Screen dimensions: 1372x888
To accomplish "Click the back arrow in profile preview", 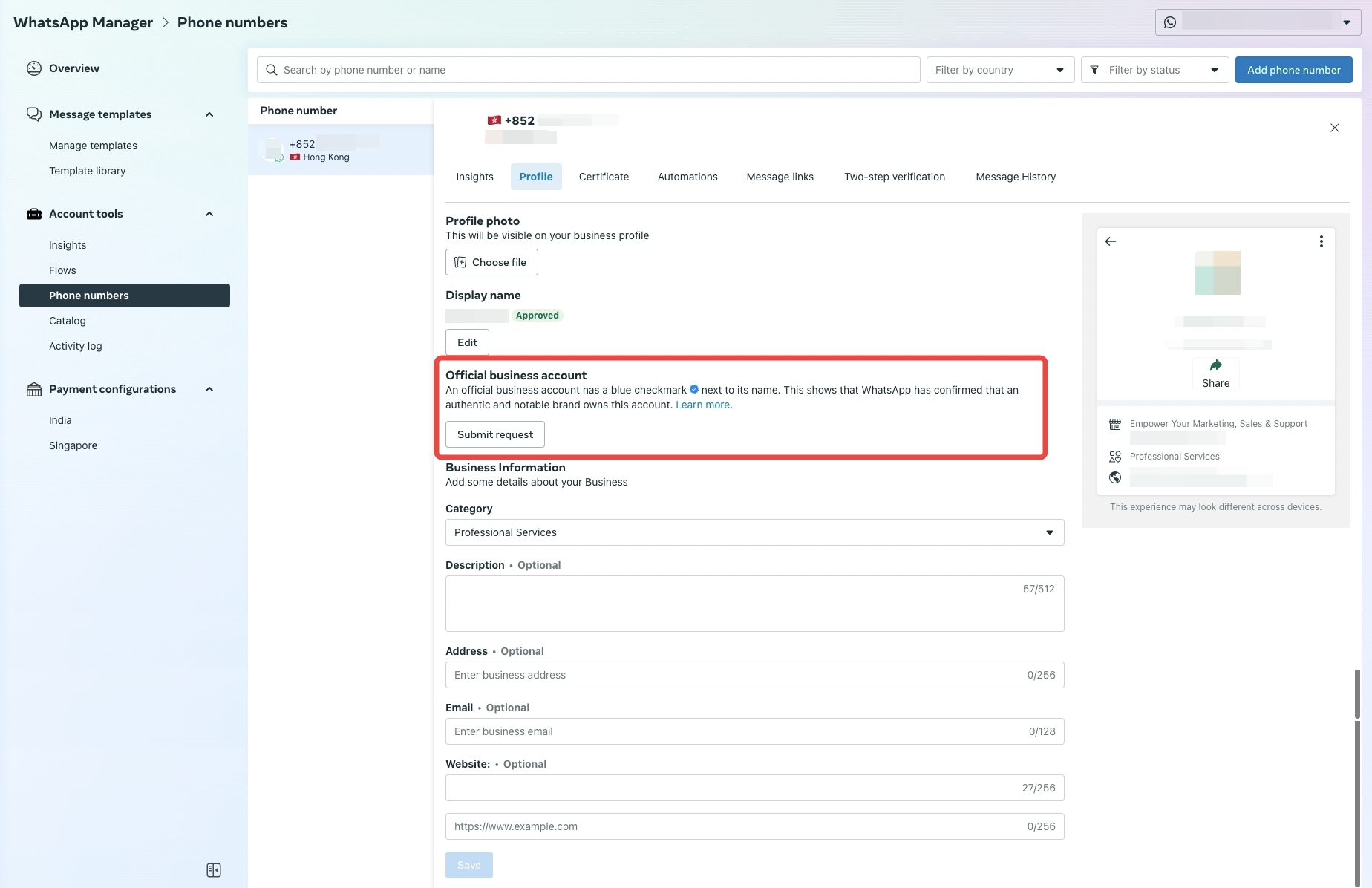I will 1111,241.
